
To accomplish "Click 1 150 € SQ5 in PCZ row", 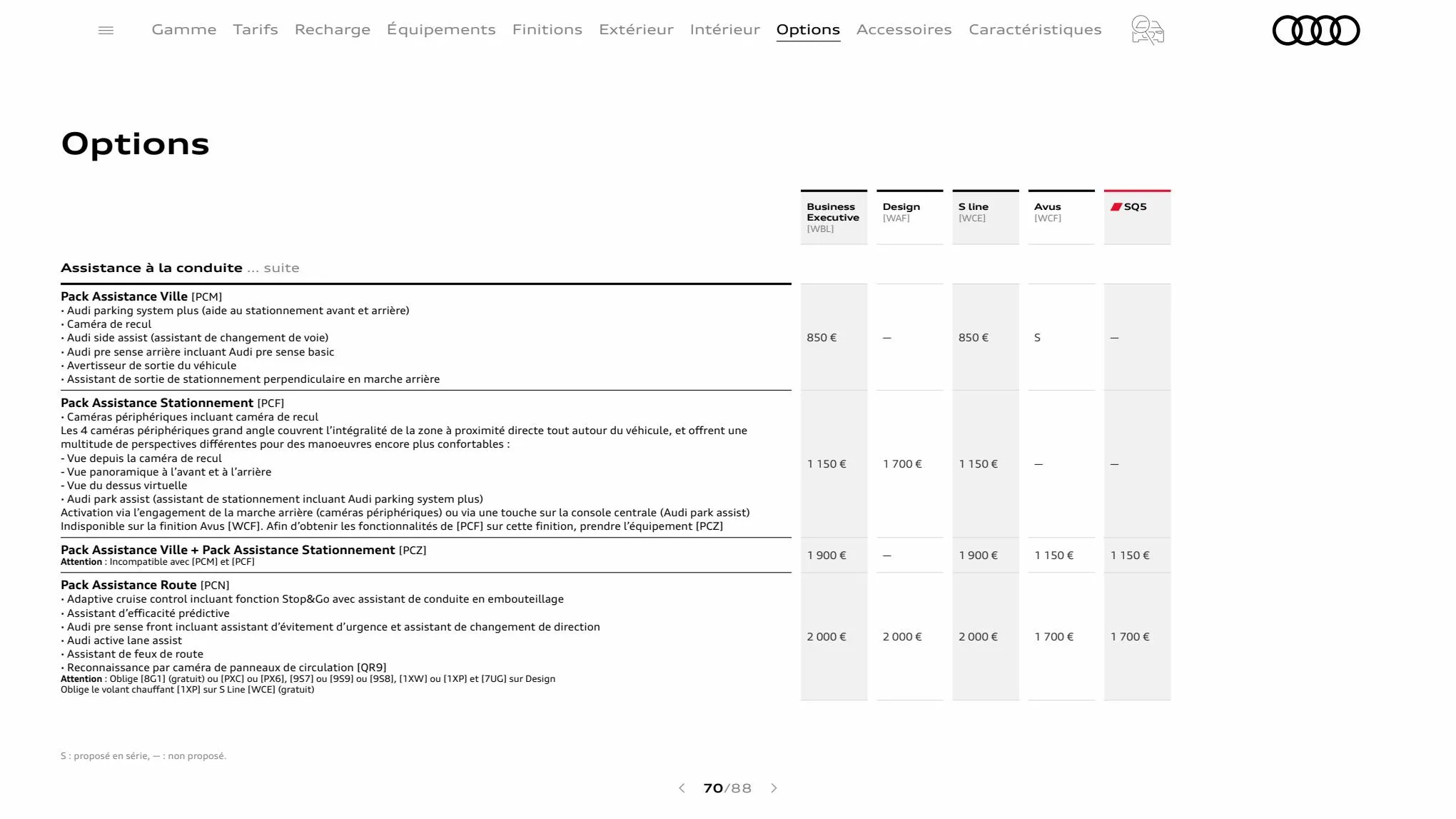I will [1130, 556].
